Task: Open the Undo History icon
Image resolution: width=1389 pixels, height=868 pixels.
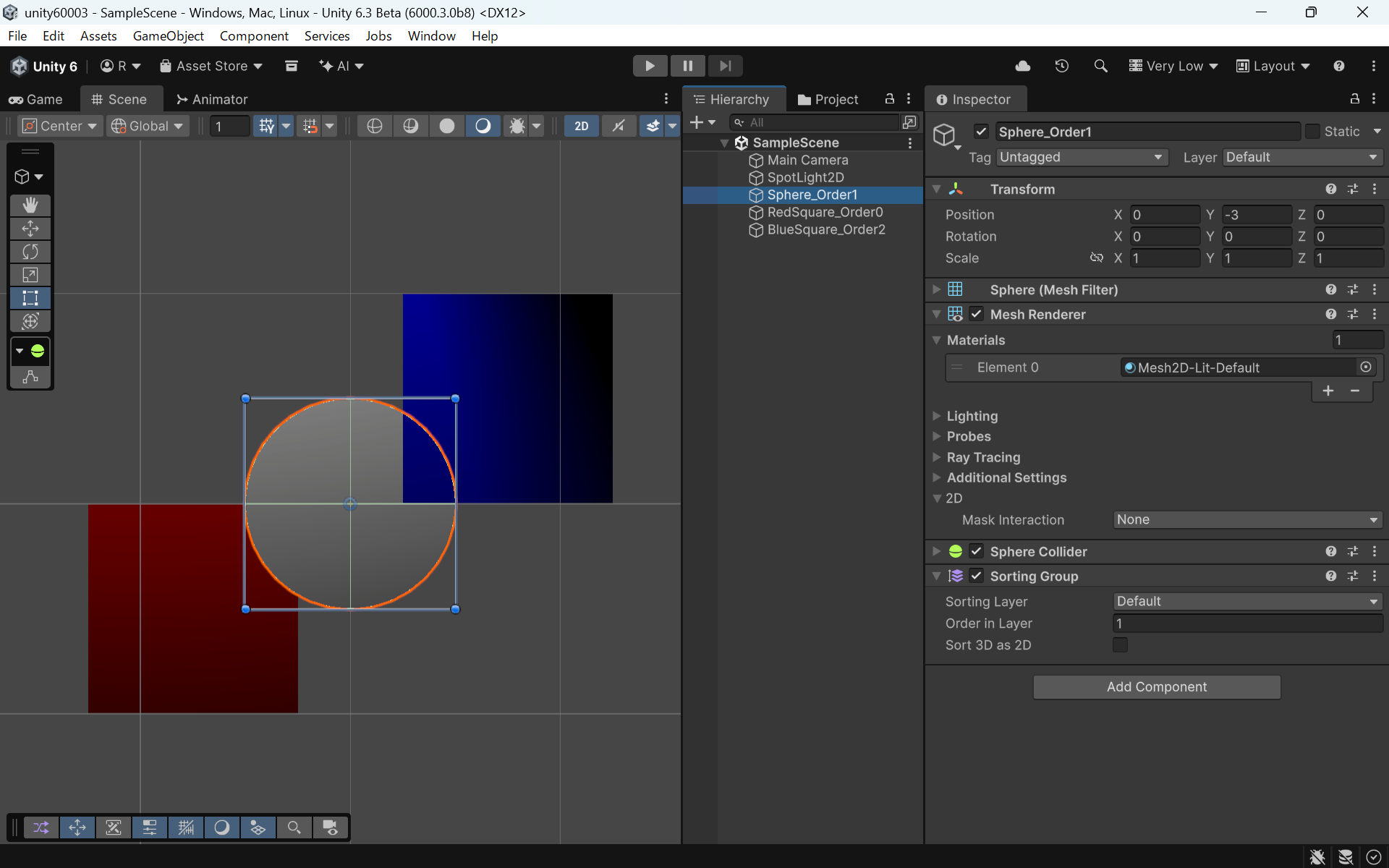Action: tap(1061, 66)
